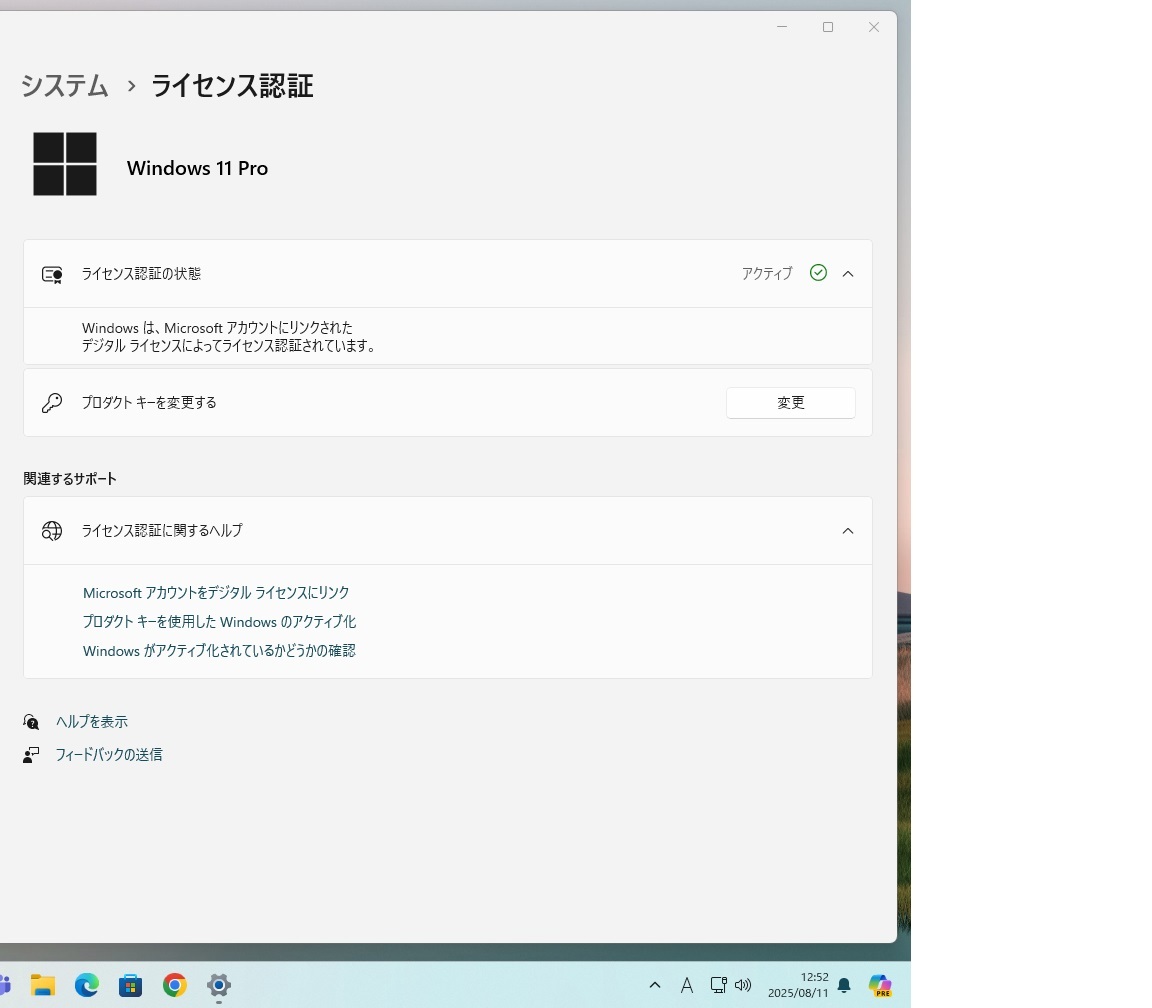The height and width of the screenshot is (1008, 1152).
Task: Close the Settings window
Action: (x=874, y=27)
